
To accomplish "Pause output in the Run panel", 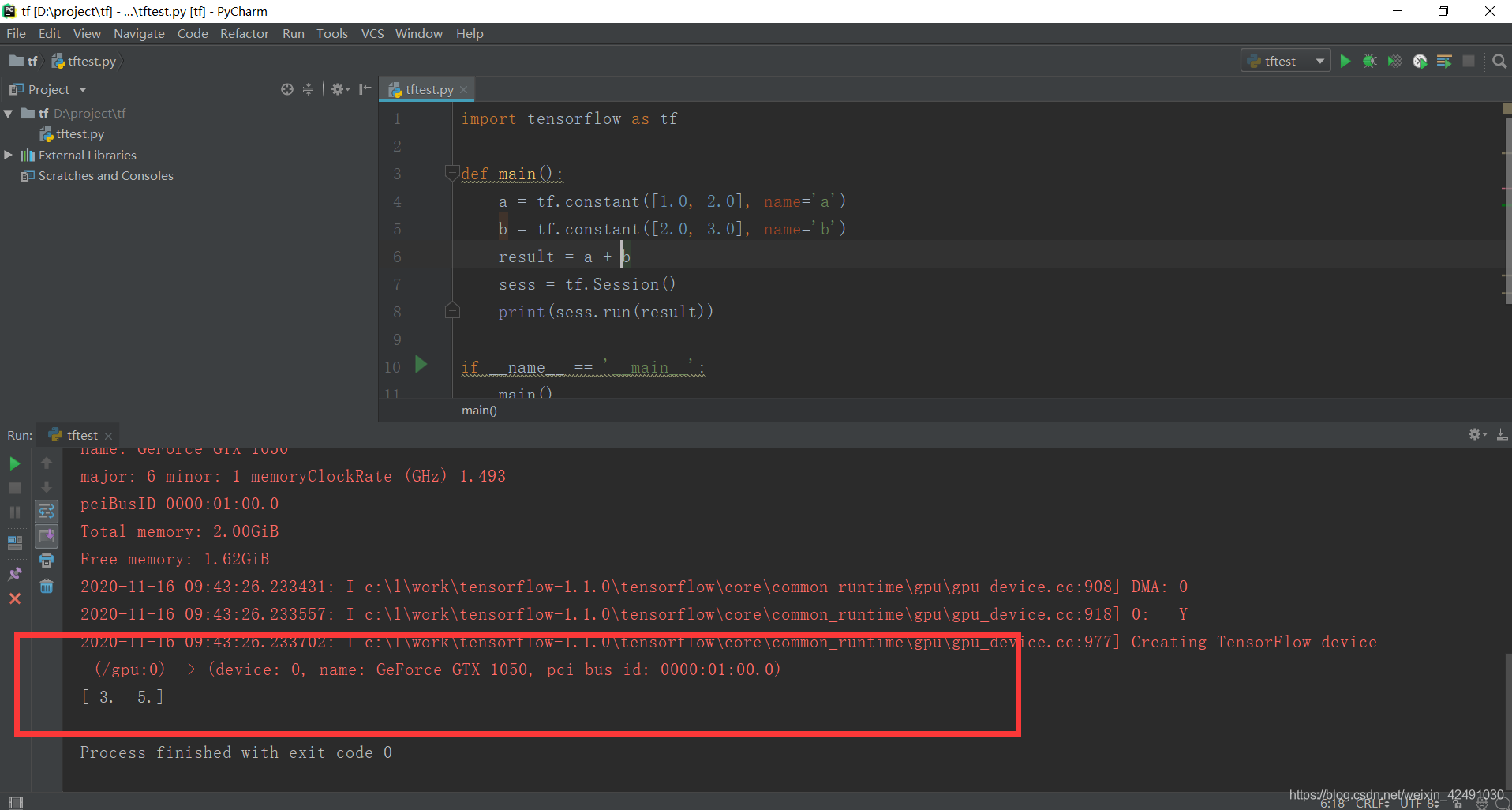I will (x=15, y=512).
